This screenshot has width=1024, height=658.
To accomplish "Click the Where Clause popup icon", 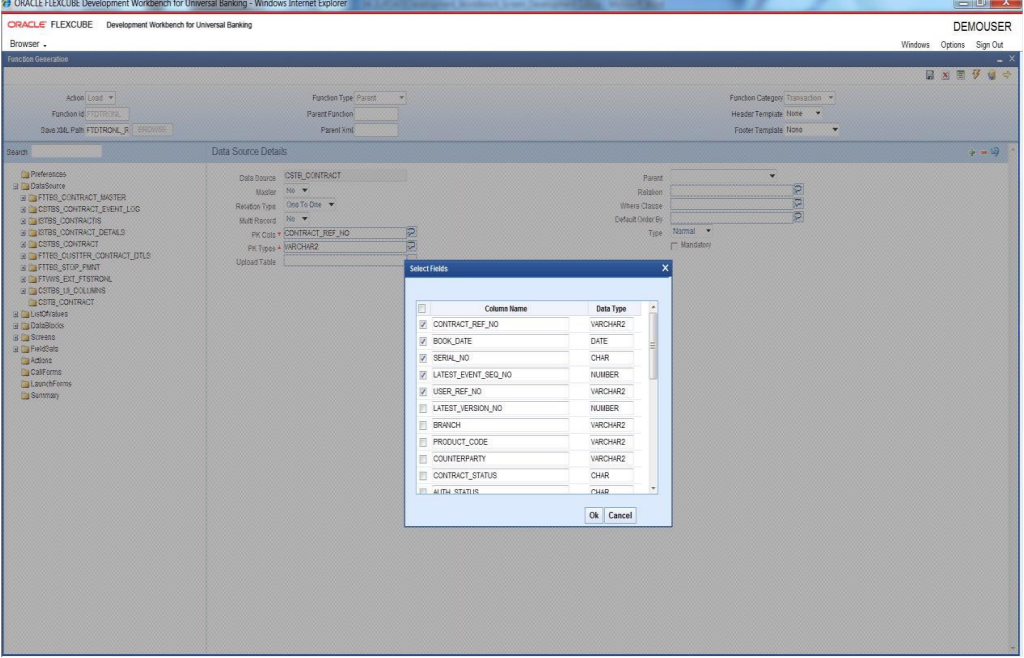I will coord(798,203).
